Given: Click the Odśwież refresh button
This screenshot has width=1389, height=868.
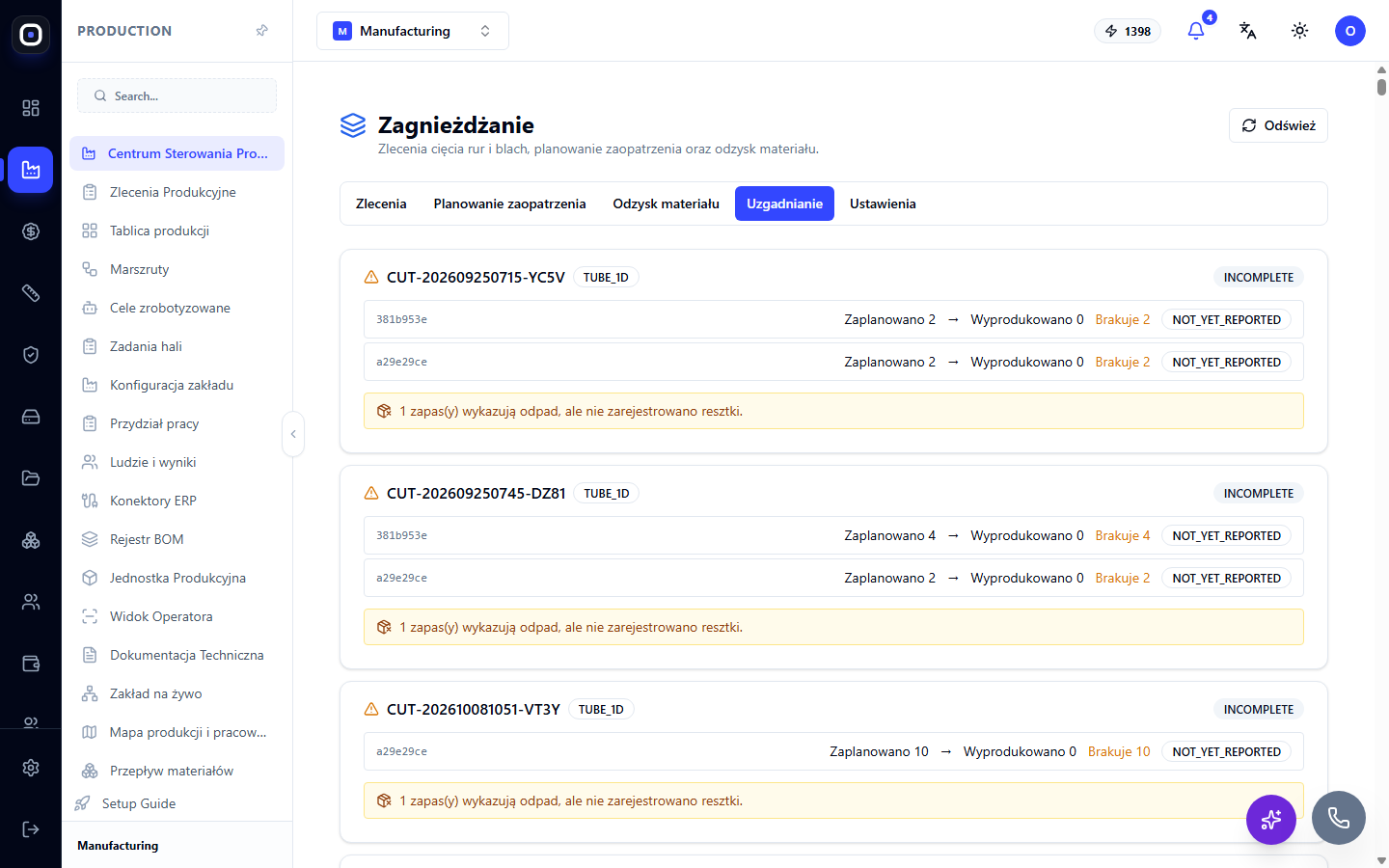Looking at the screenshot, I should (1278, 125).
